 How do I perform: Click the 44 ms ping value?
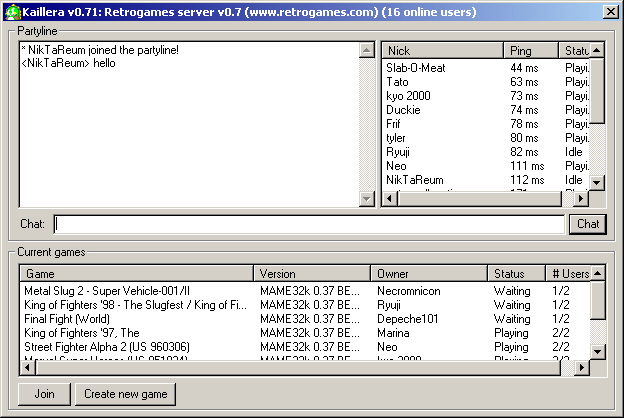tap(524, 68)
